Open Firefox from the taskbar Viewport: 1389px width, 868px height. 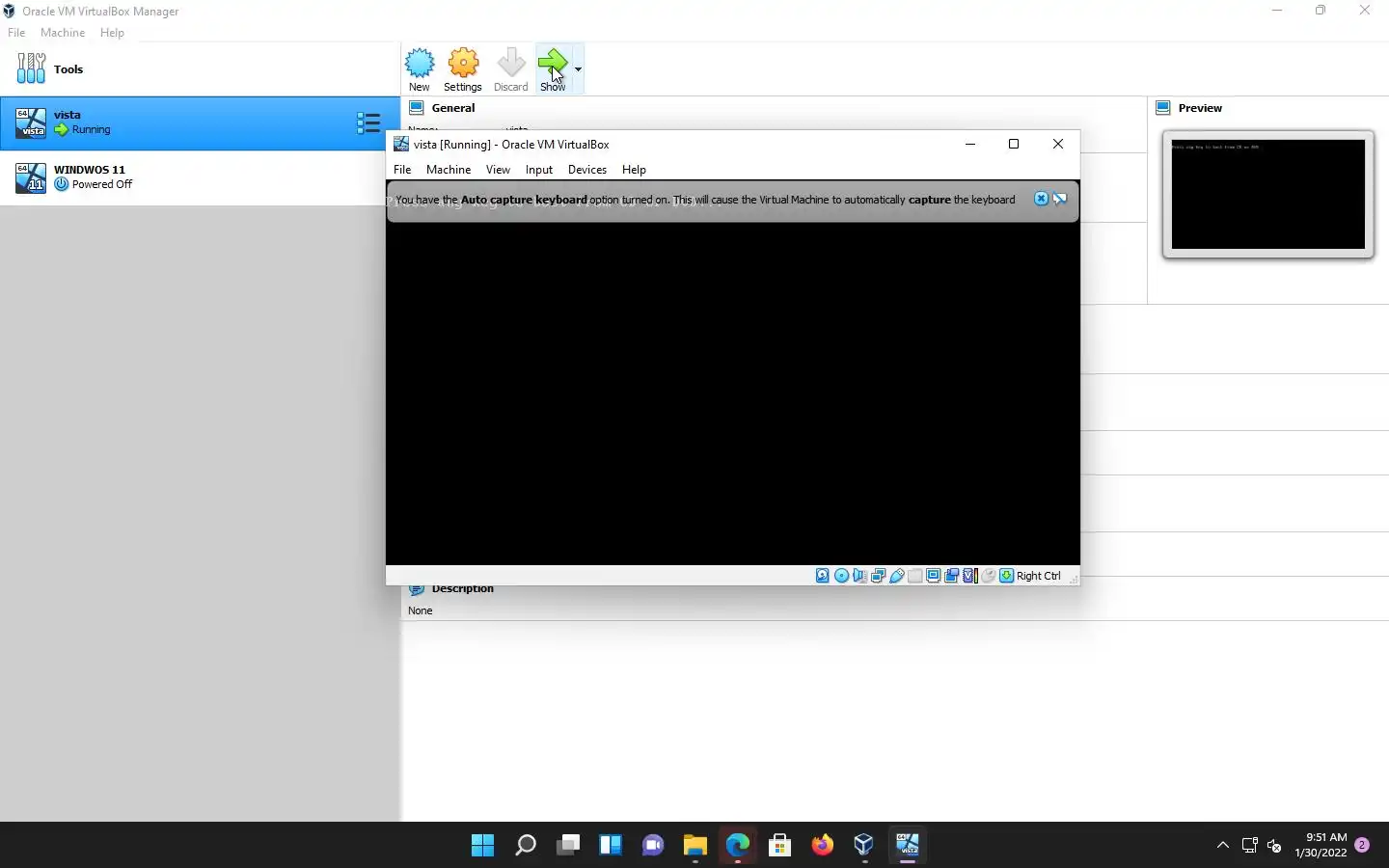[x=823, y=846]
